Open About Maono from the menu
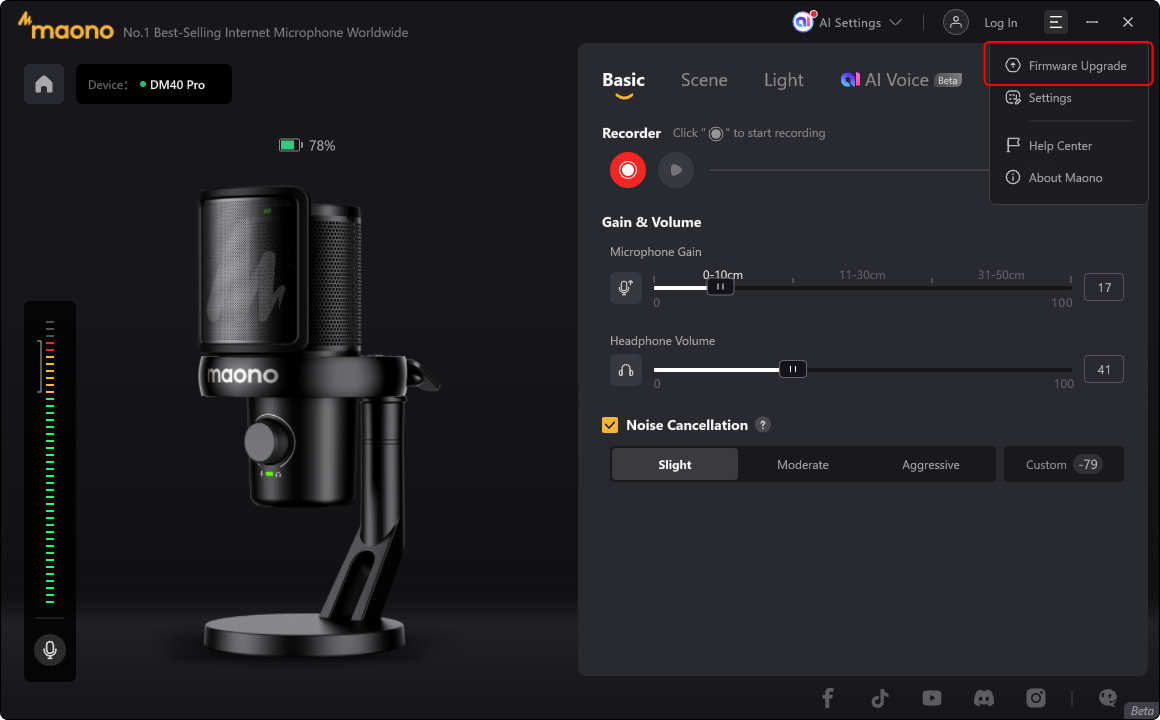Viewport: 1160px width, 720px height. pyautogui.click(x=1068, y=178)
